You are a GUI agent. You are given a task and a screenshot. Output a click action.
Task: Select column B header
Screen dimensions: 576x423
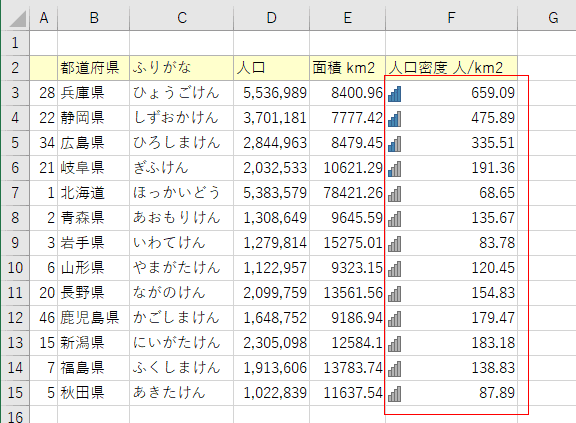click(x=94, y=18)
